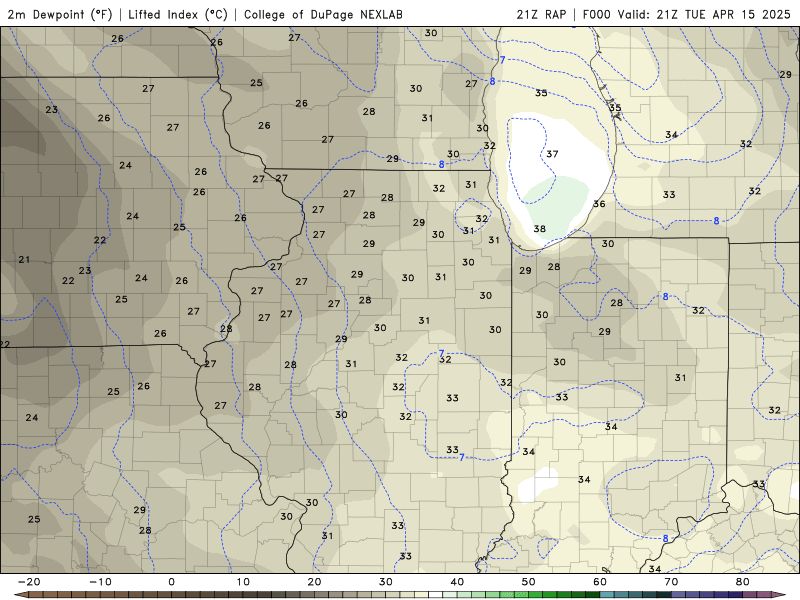Click the "Lifted Index (°C)" title text
Viewport: 800px width, 600px height.
point(178,14)
